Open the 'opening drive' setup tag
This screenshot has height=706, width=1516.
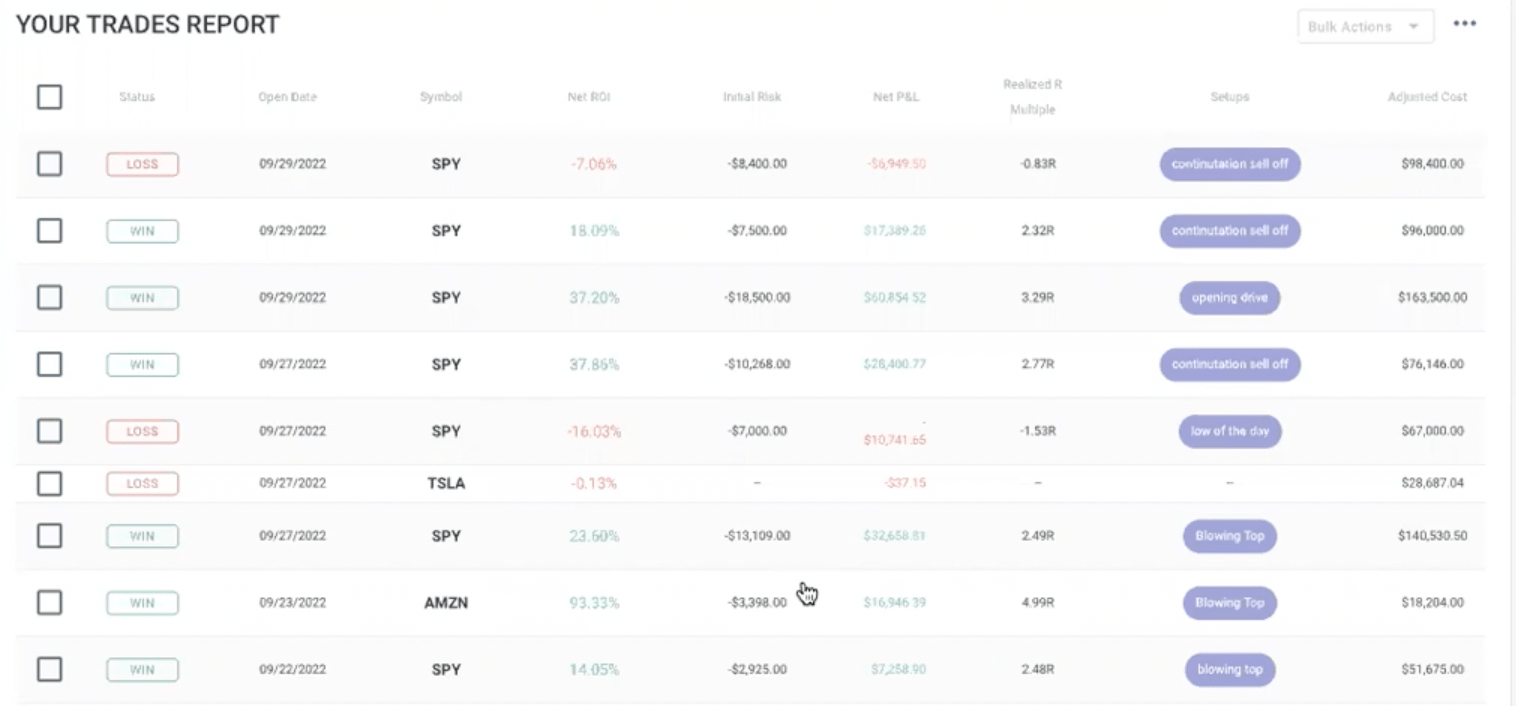click(1229, 297)
